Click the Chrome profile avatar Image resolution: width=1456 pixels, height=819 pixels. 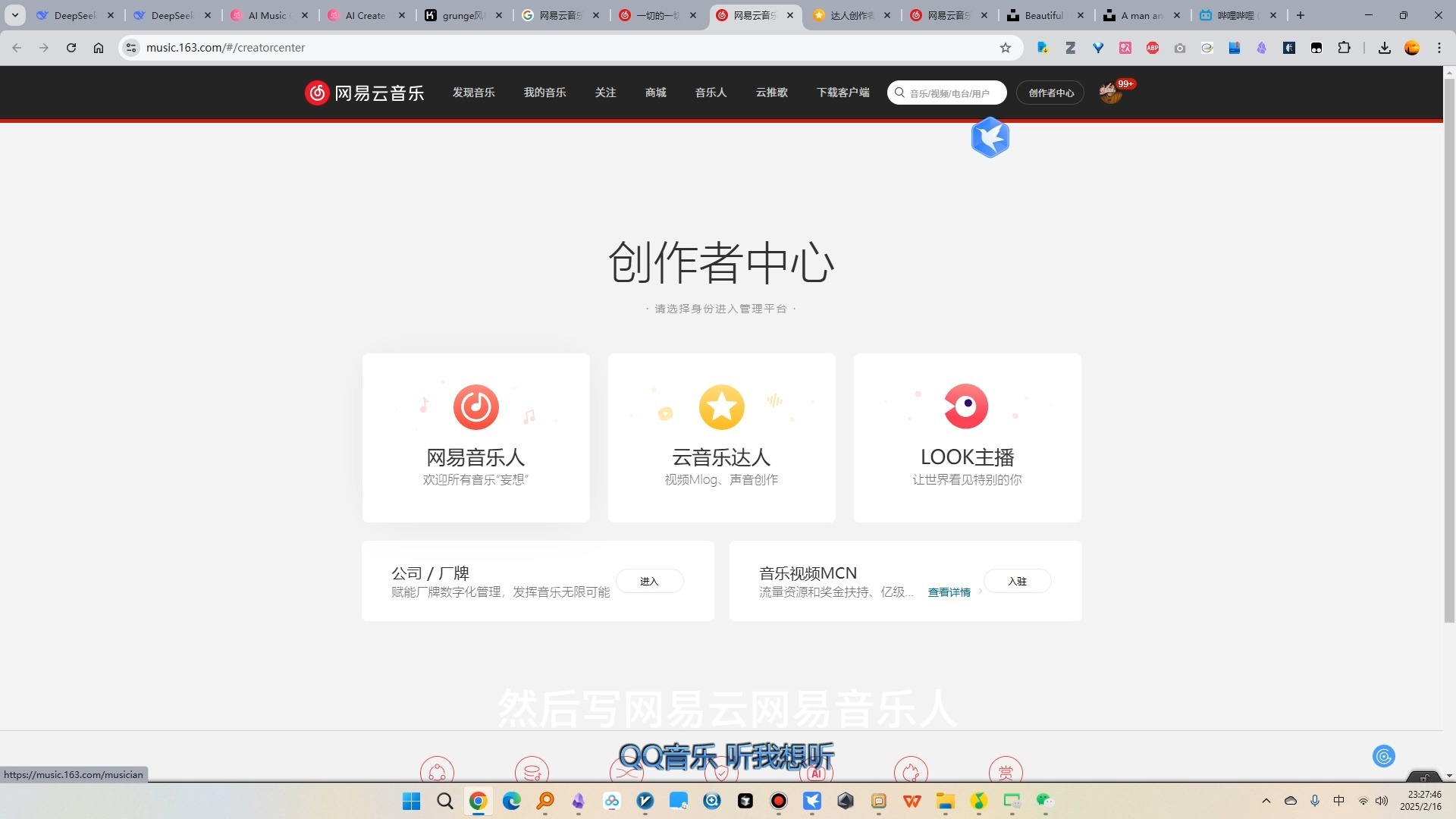tap(1412, 48)
